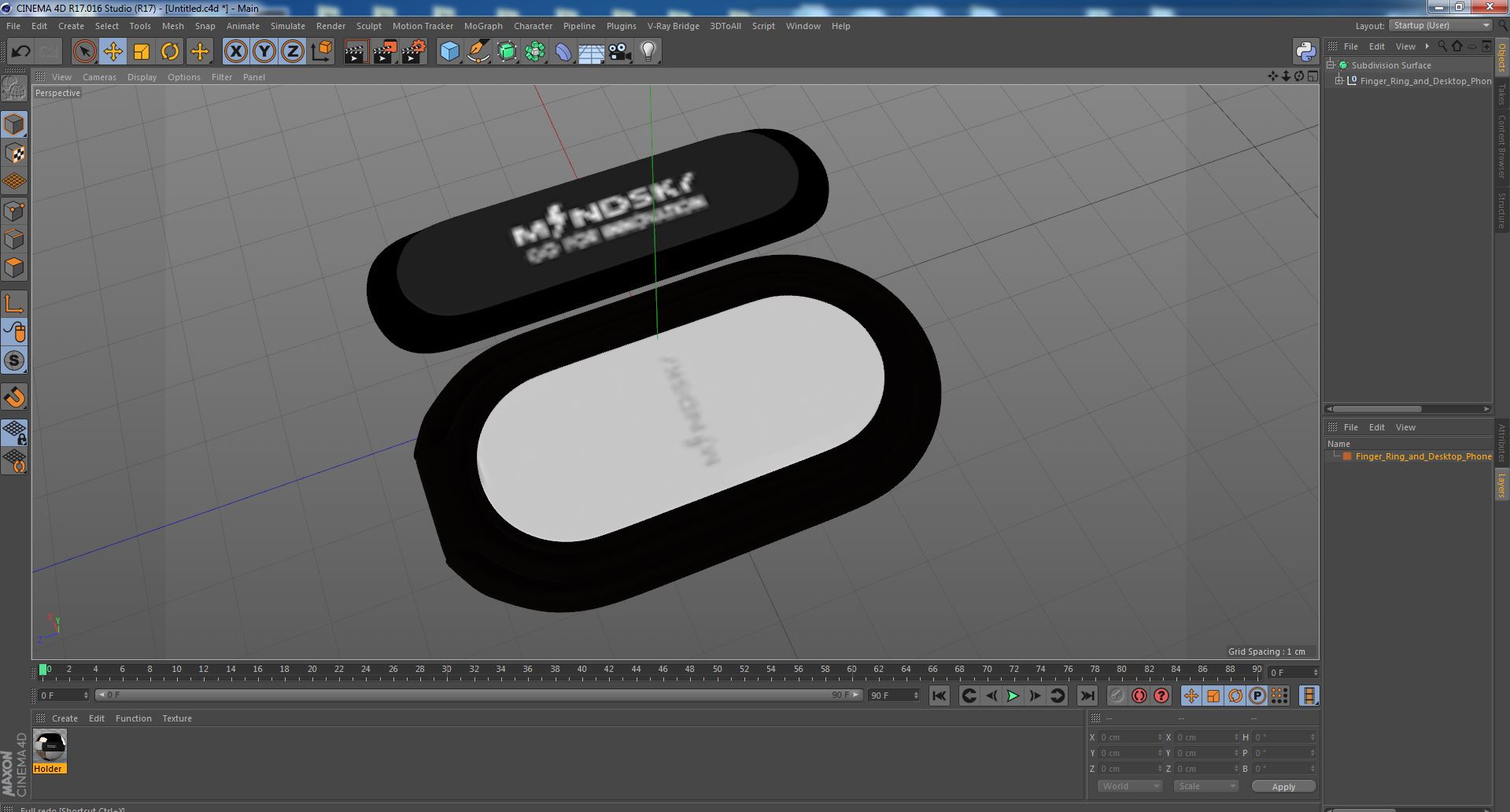Select the Live Selection tool

click(x=84, y=52)
